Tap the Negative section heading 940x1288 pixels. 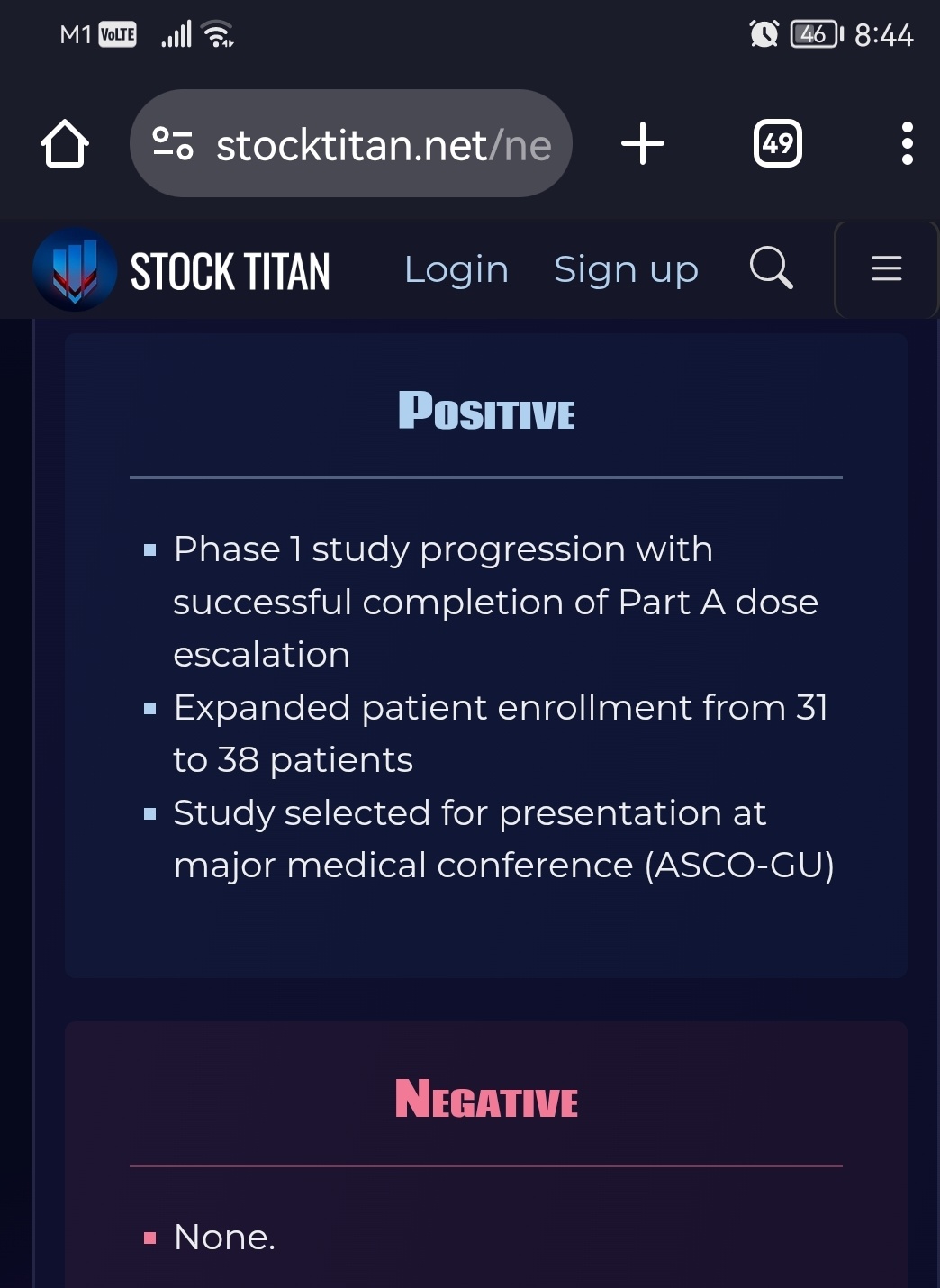486,1099
